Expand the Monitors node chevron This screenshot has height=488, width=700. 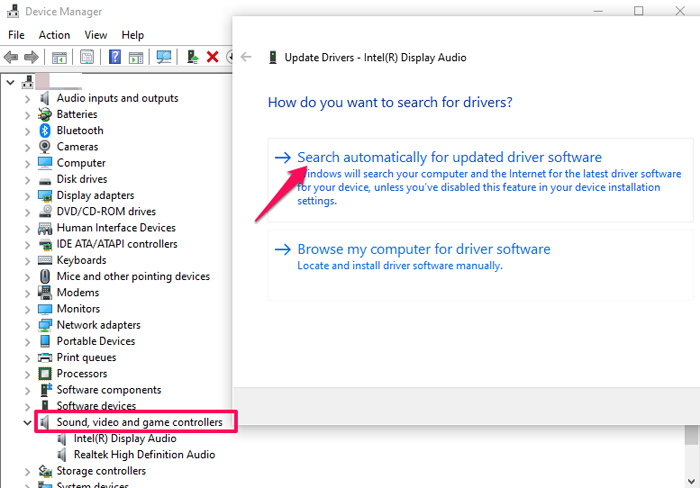pos(28,309)
